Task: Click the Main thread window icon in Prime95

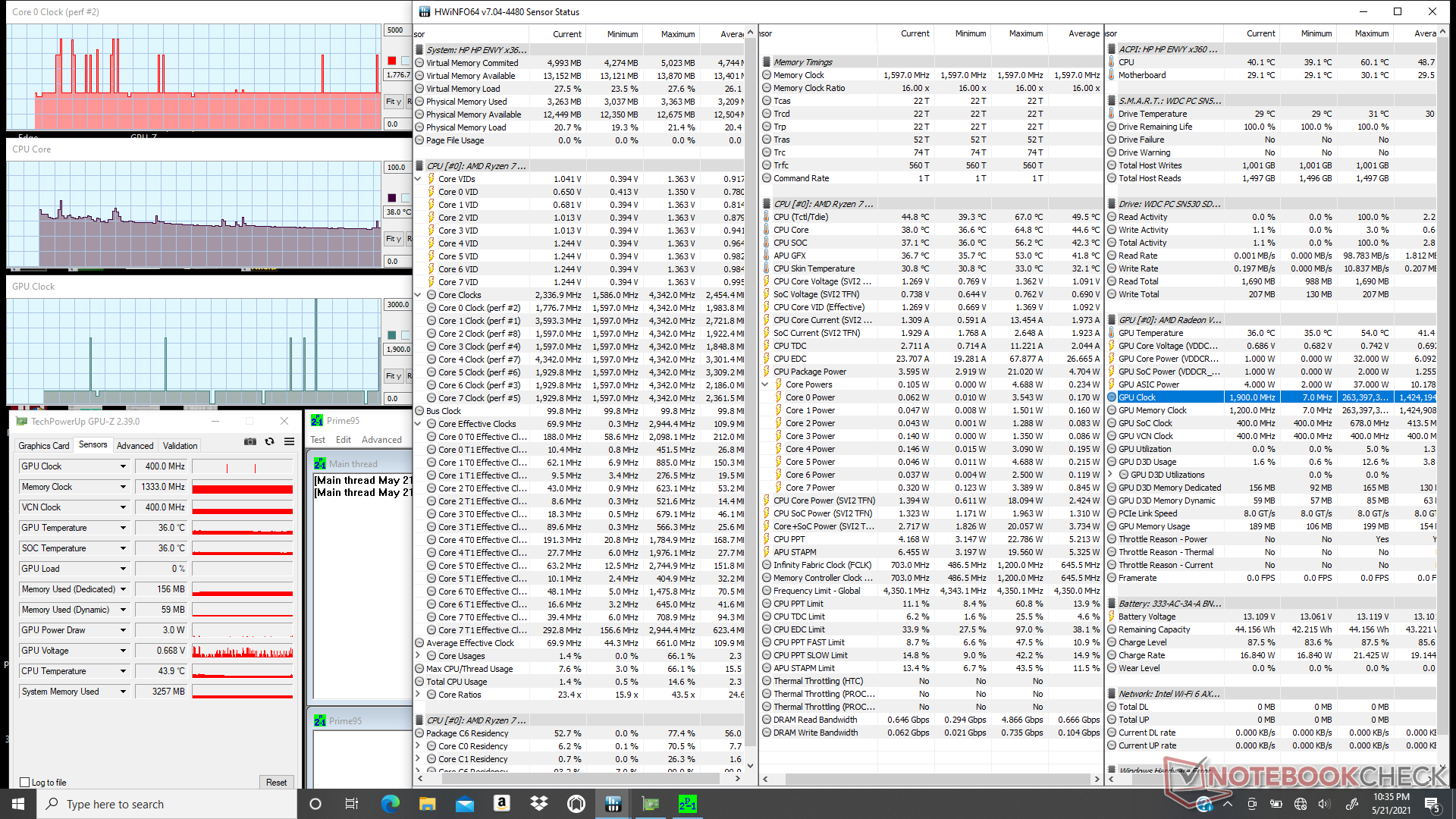Action: [320, 463]
